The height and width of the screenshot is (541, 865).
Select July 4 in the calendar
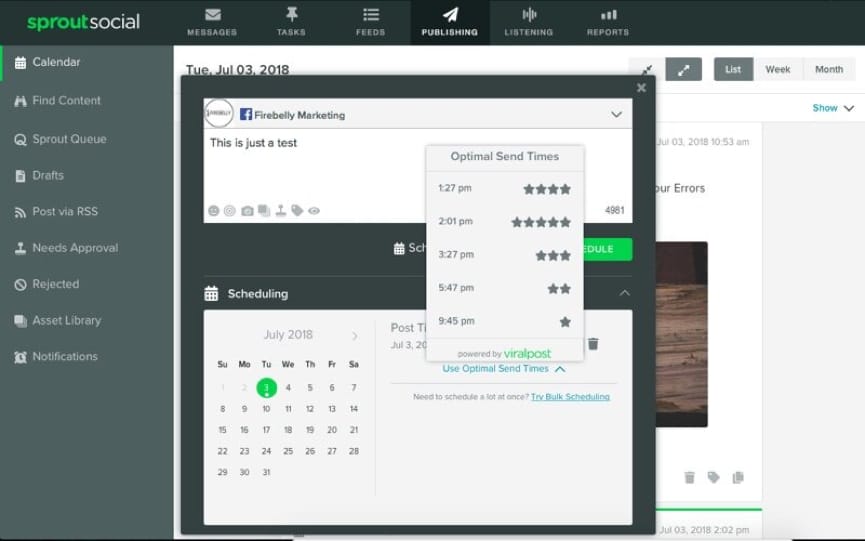pyautogui.click(x=288, y=388)
